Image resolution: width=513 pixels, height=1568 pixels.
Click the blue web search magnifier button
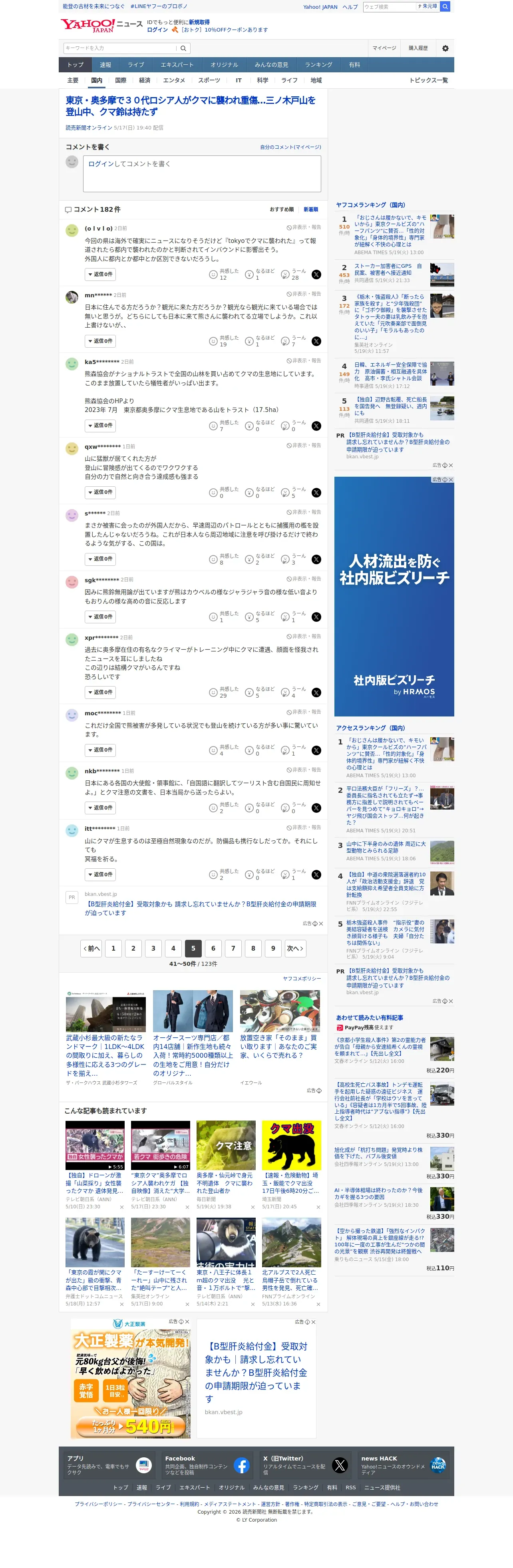445,7
